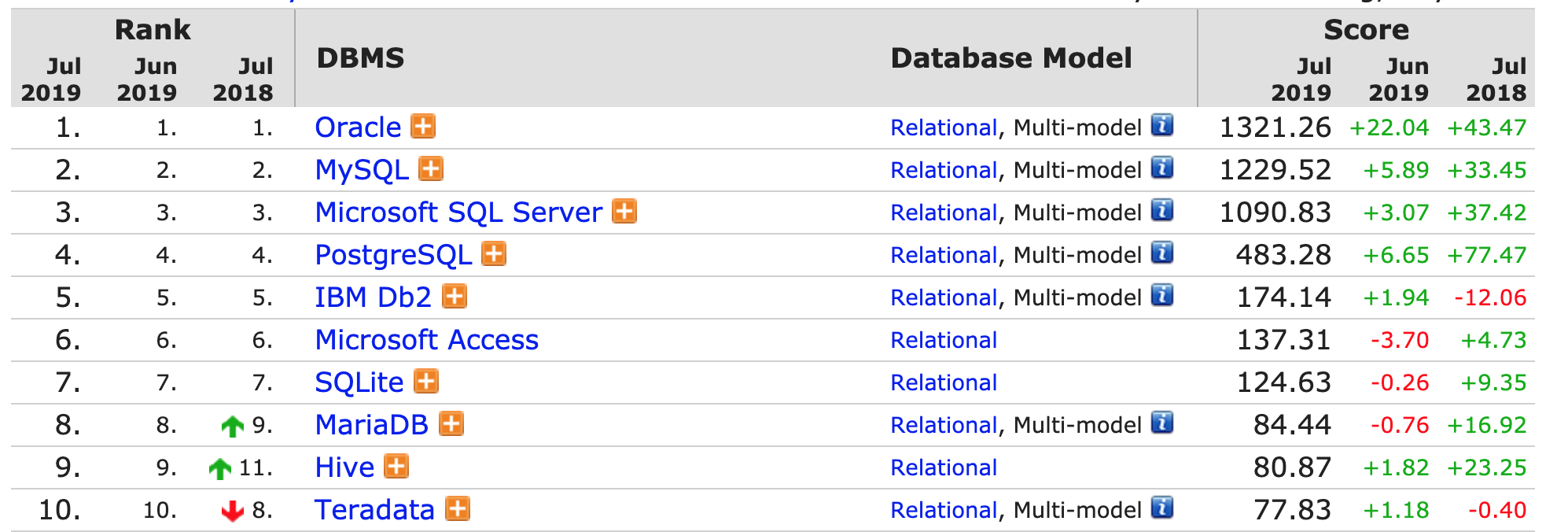Click the DBMS column header

tap(360, 58)
